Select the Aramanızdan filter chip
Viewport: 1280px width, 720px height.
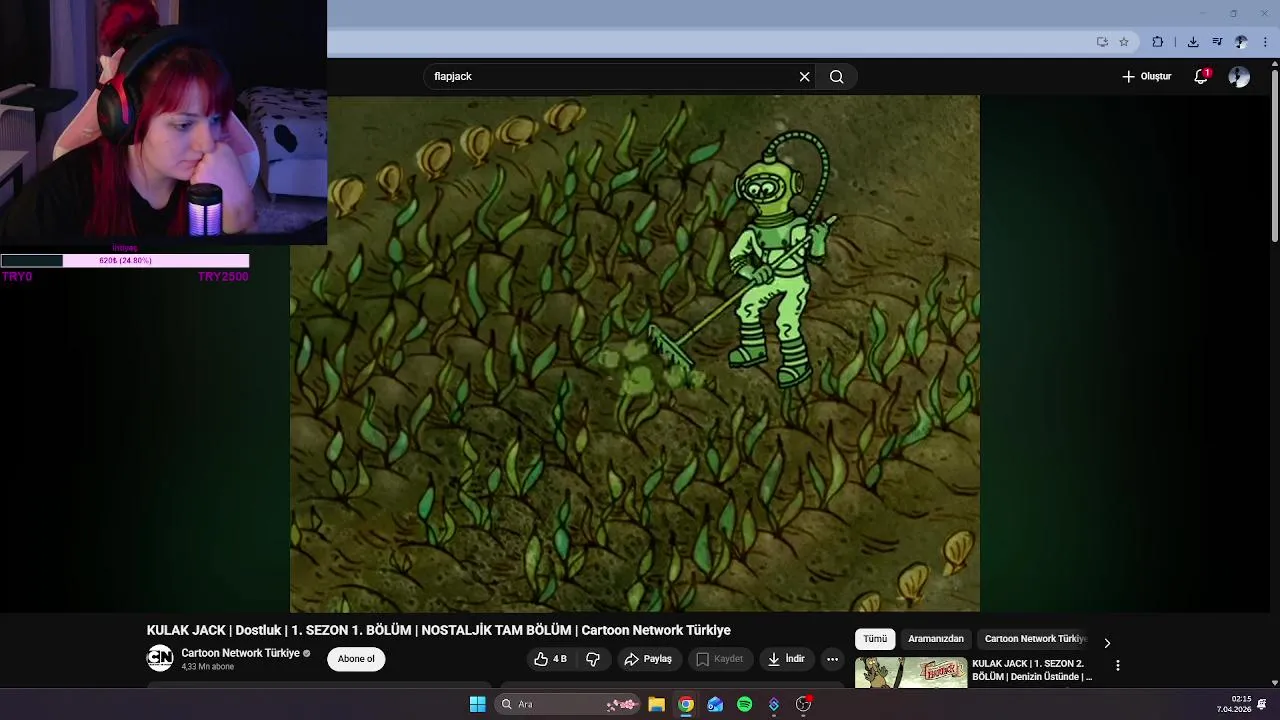click(x=936, y=639)
